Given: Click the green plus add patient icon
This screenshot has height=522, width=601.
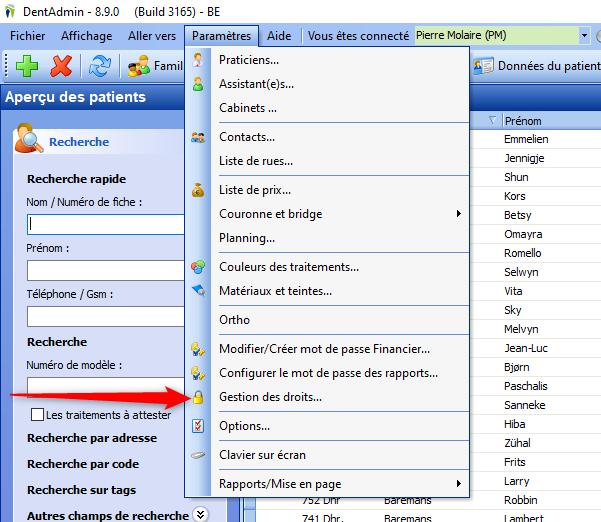Looking at the screenshot, I should tap(27, 66).
